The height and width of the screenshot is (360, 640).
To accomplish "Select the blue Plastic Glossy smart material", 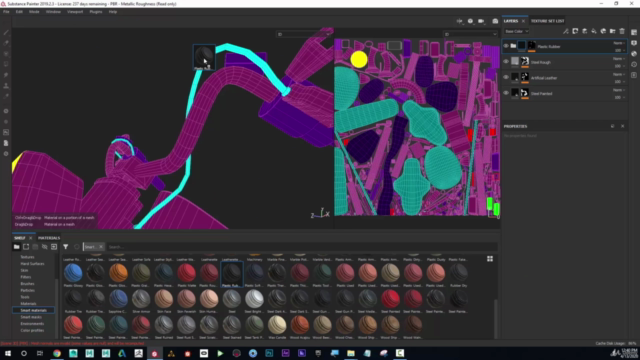I will [x=73, y=273].
